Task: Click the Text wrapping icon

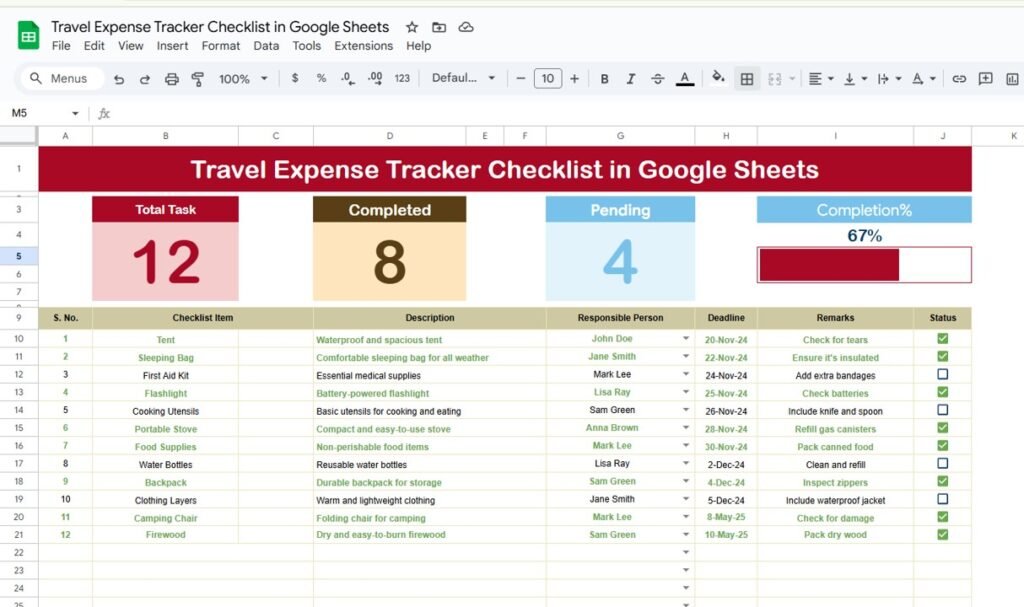Action: click(x=883, y=78)
